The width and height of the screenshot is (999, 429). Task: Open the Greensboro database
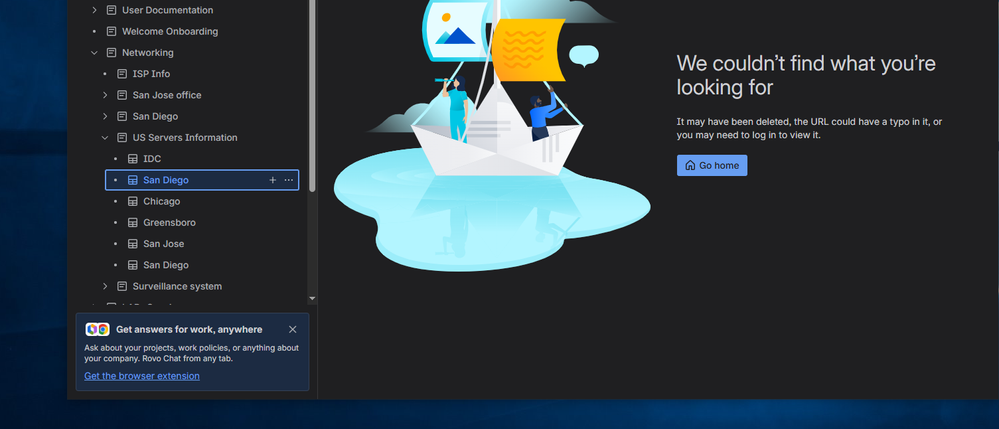[x=169, y=222]
